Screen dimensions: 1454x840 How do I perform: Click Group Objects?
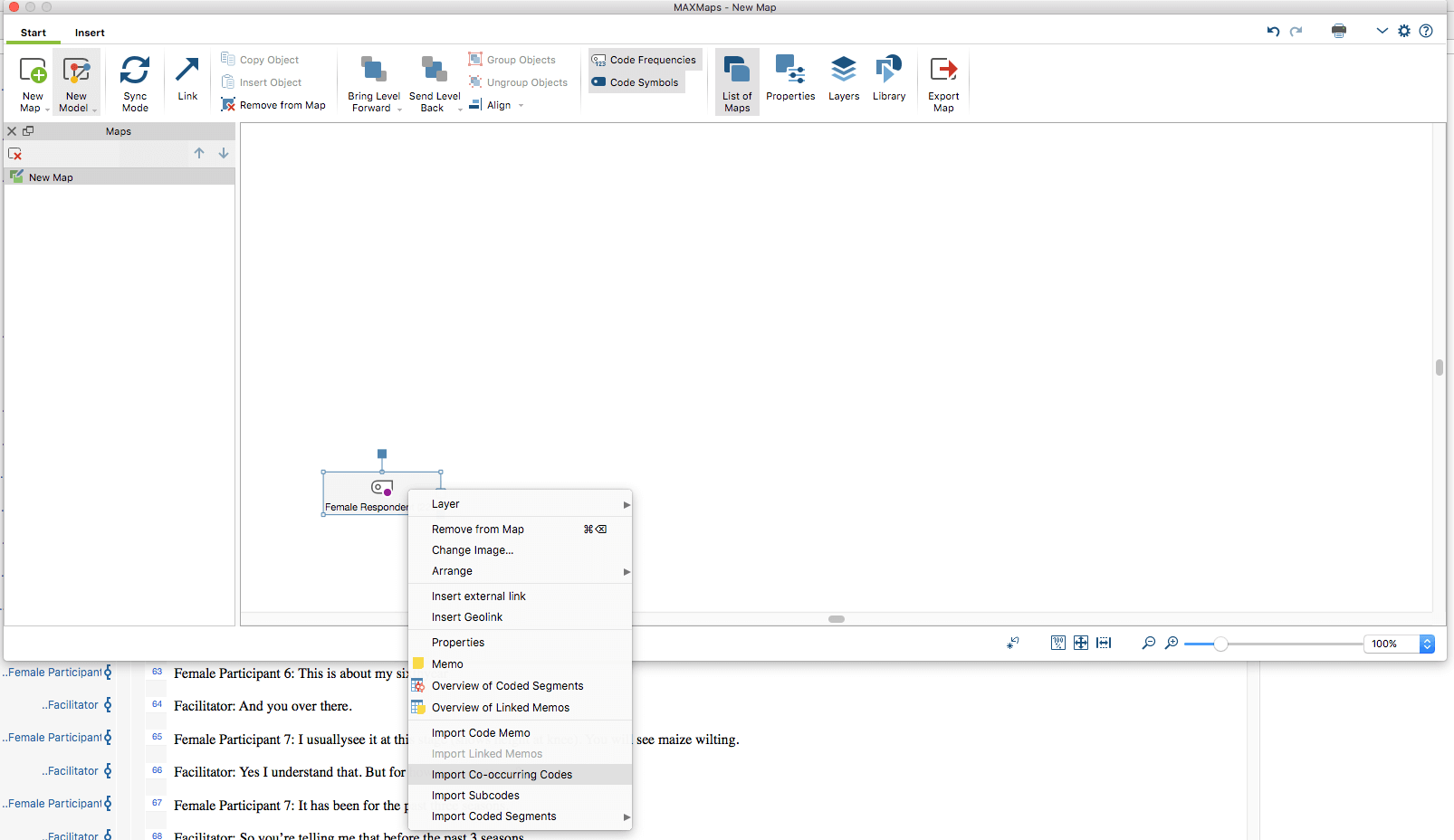pyautogui.click(x=512, y=60)
